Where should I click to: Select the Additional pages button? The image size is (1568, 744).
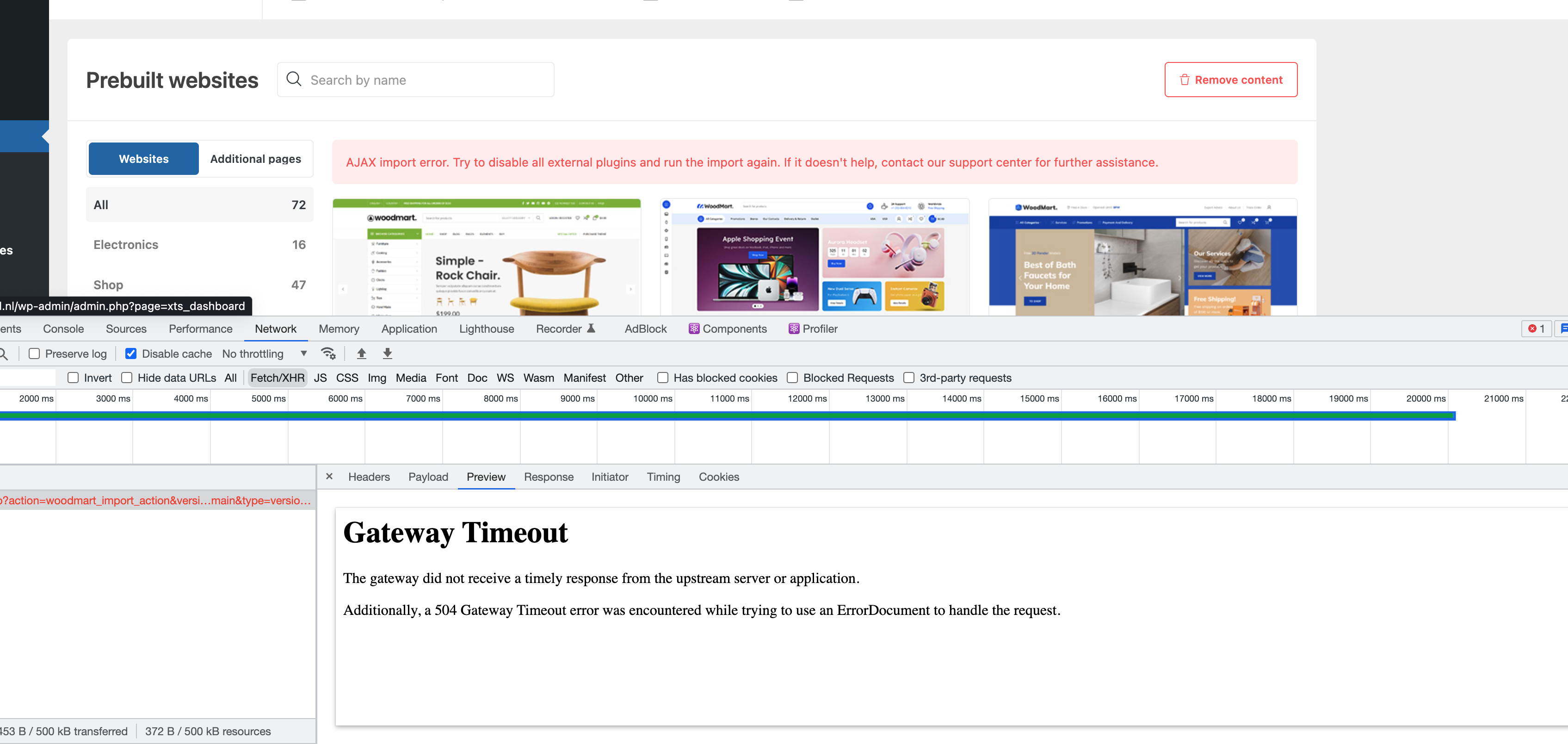(x=255, y=159)
